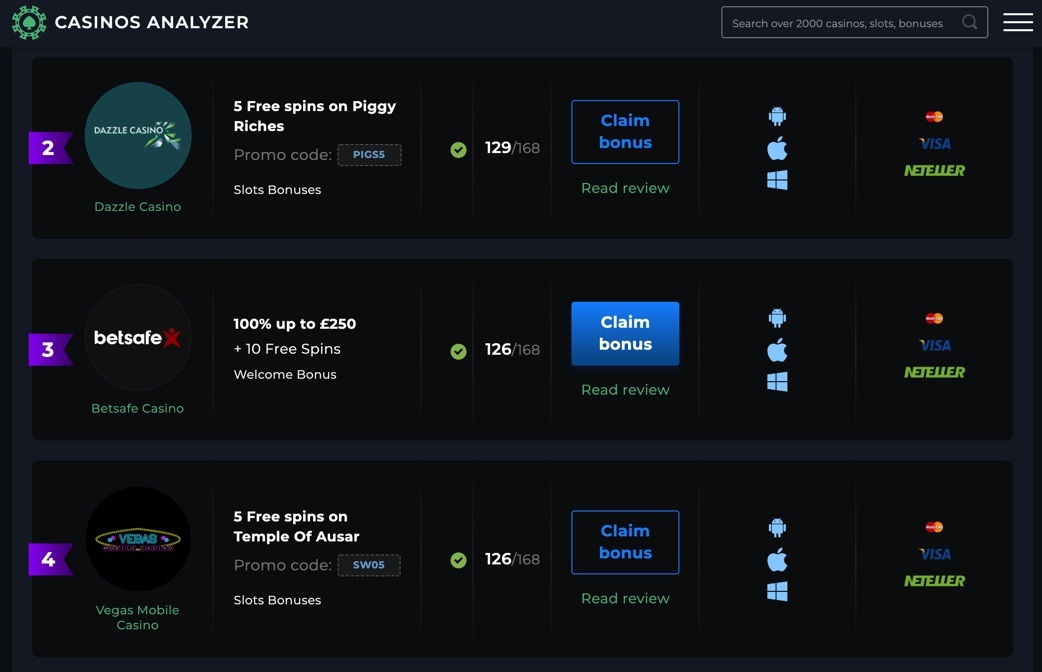Click the 'Welcome Bonus' label

[x=285, y=374]
